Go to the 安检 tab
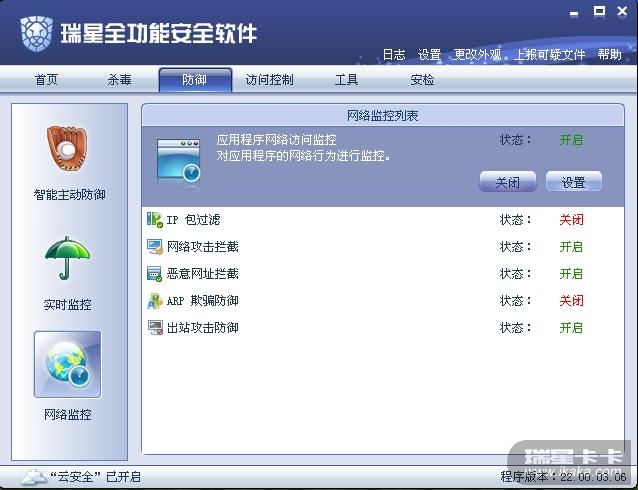638x490 pixels. [422, 80]
